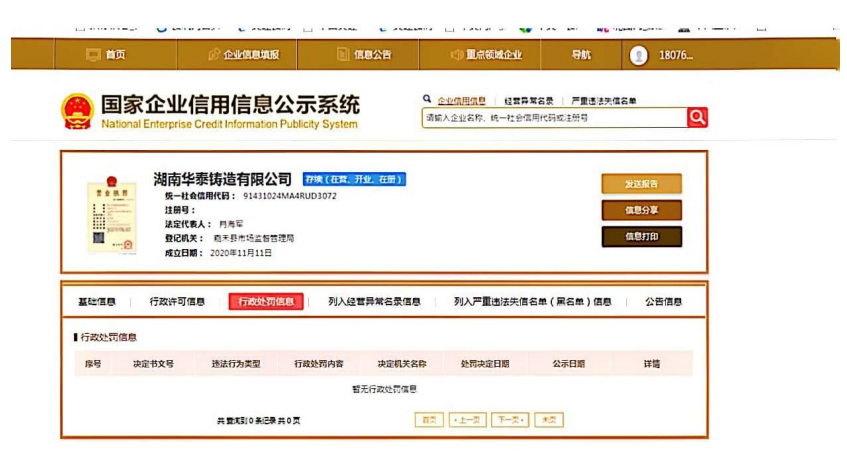Switch to the 公告信息 tab
Image resolution: width=847 pixels, height=458 pixels.
[663, 302]
